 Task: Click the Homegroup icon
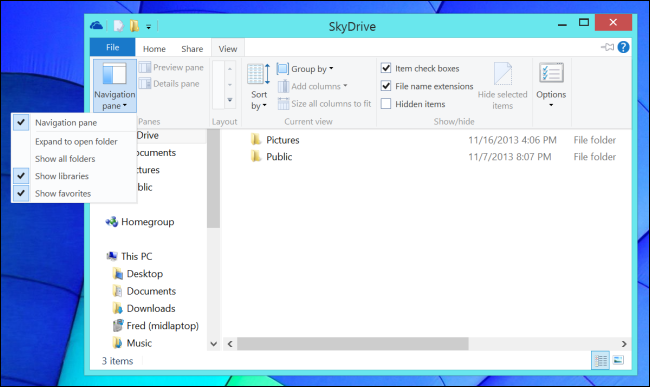[112, 222]
